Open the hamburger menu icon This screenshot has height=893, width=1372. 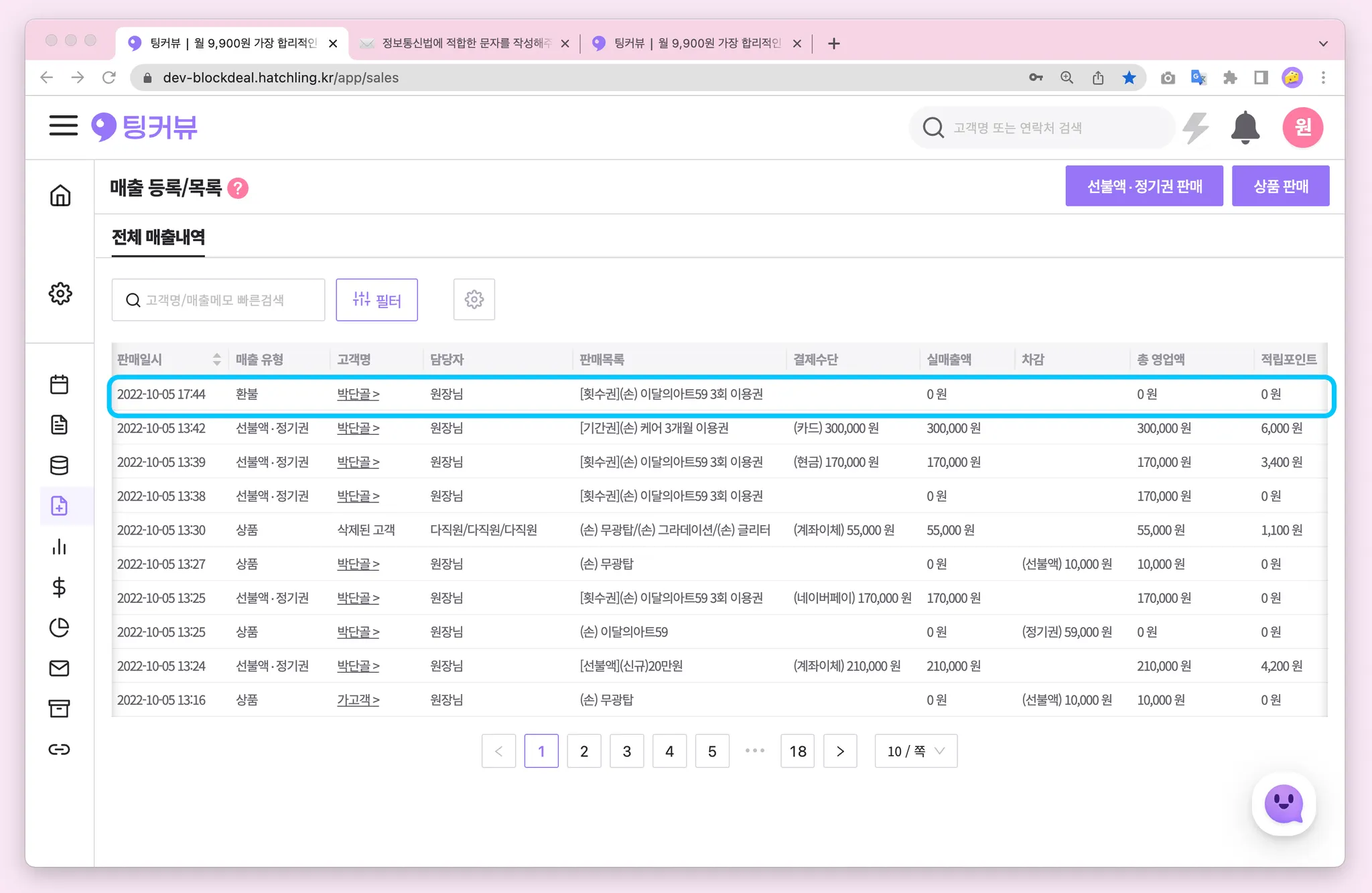pyautogui.click(x=63, y=125)
